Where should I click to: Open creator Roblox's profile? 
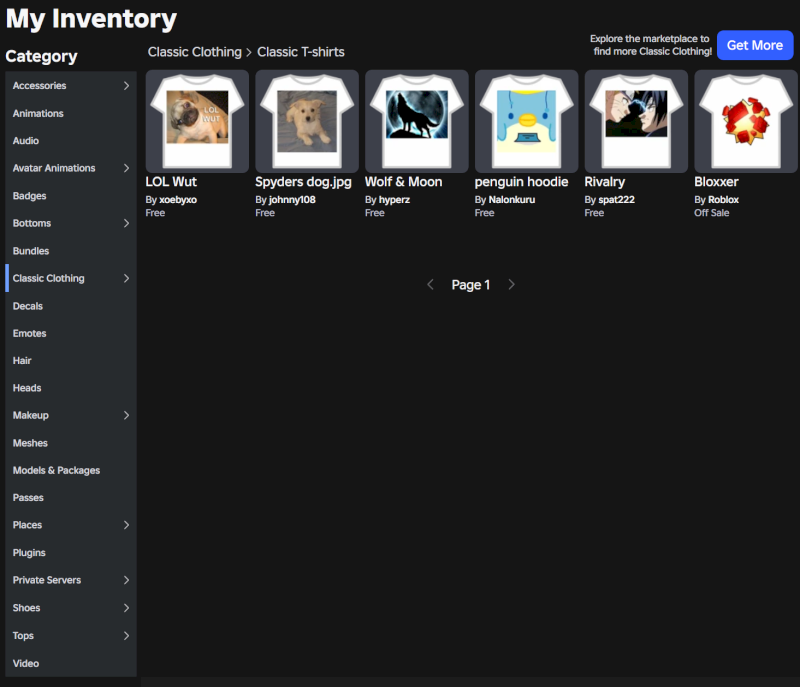[x=723, y=200]
